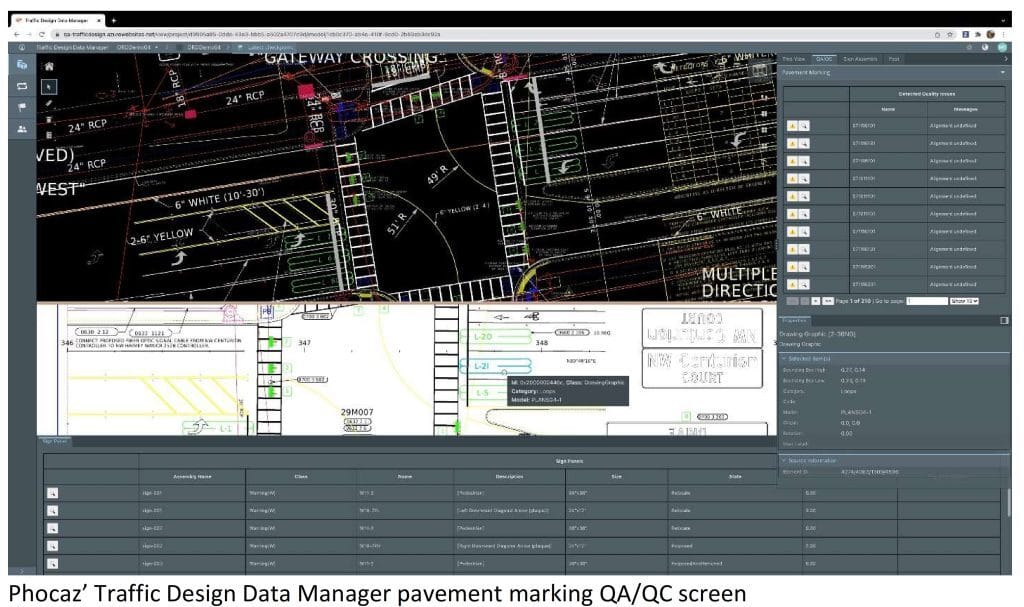Click warning icon in first quality issue row
Viewport: 1024px width, 607px height.
791,127
